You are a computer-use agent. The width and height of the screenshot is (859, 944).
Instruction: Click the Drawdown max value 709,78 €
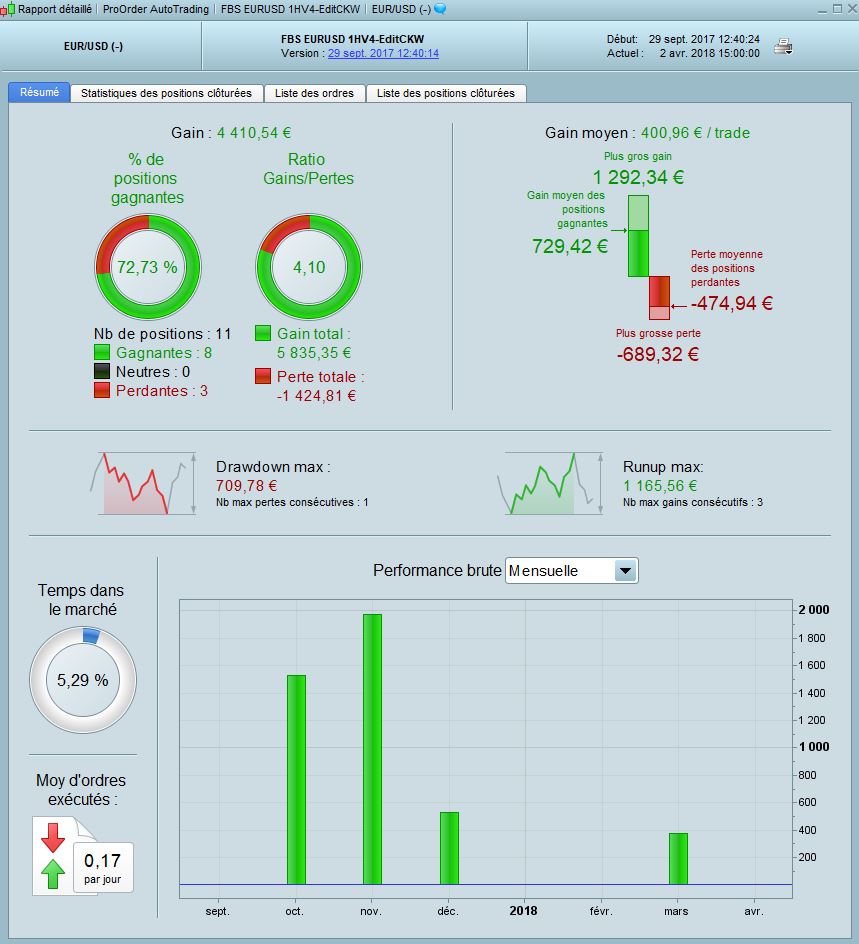click(246, 485)
